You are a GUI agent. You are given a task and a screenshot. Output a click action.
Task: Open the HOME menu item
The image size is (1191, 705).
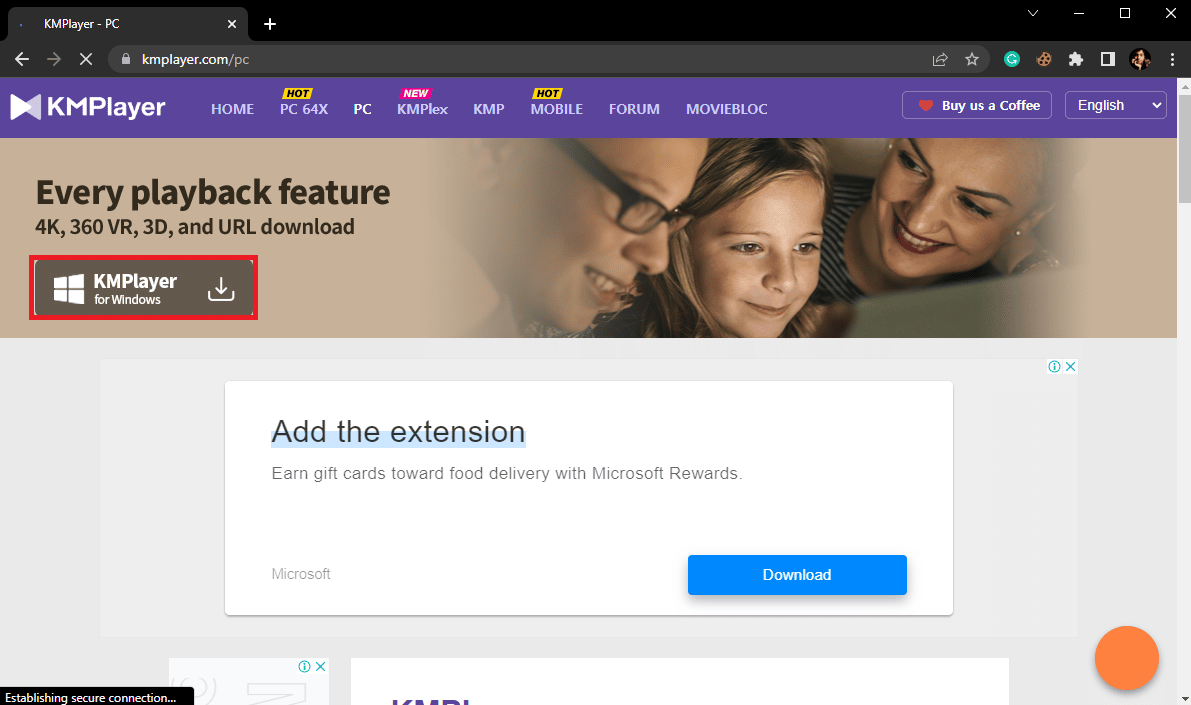pyautogui.click(x=232, y=109)
